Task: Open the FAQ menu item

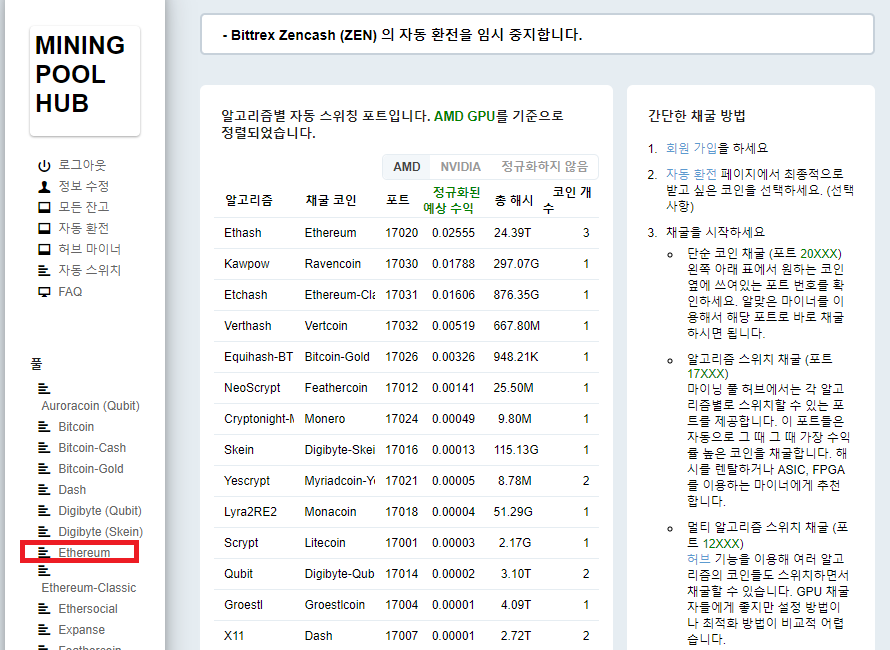Action: [x=70, y=292]
